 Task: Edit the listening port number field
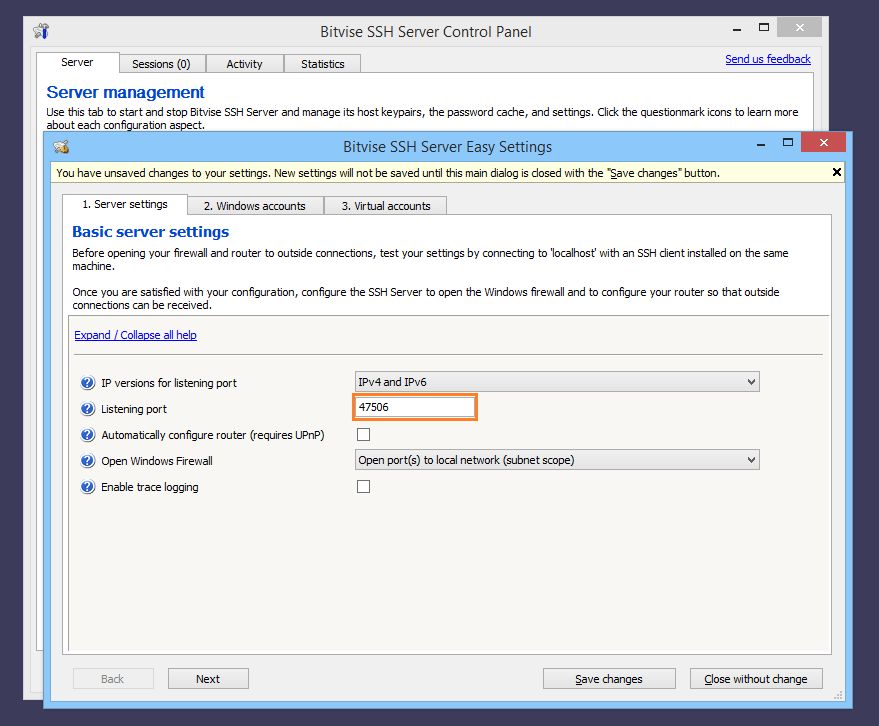[x=414, y=407]
